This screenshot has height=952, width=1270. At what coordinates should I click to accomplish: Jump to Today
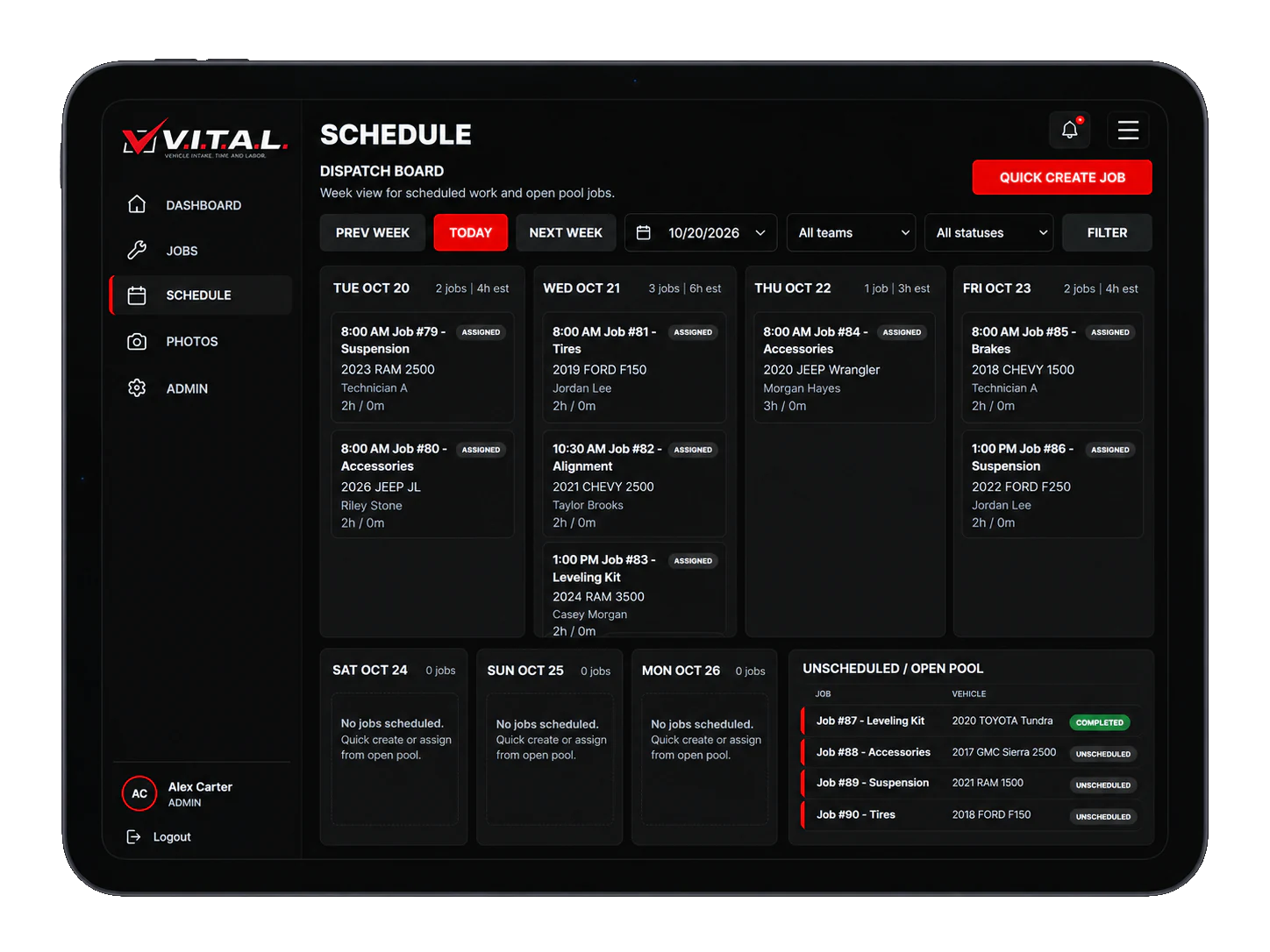tap(470, 232)
